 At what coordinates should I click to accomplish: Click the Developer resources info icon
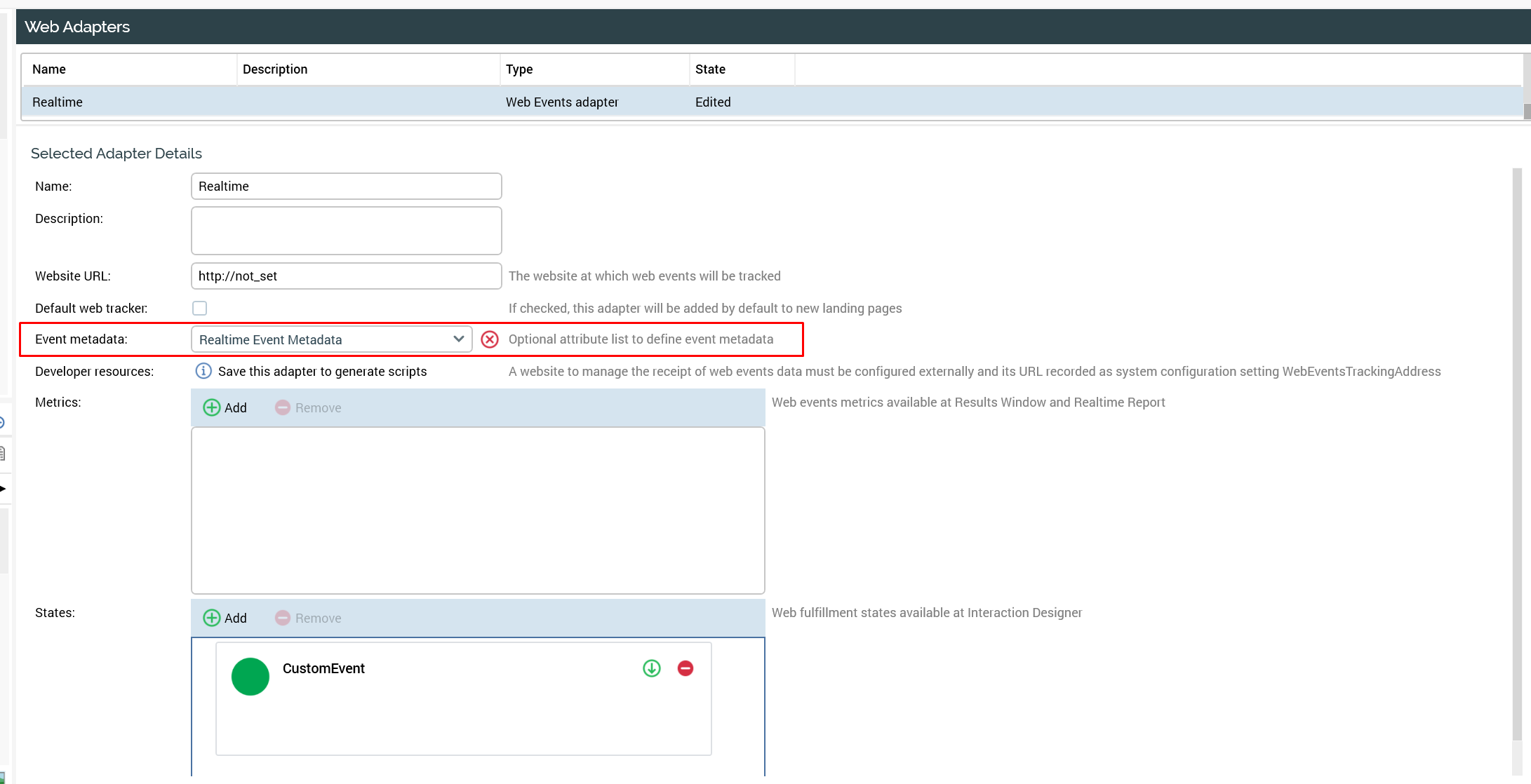pos(203,371)
